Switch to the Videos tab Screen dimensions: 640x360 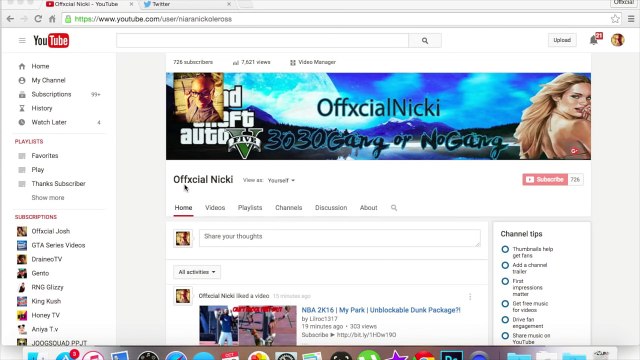coord(215,208)
